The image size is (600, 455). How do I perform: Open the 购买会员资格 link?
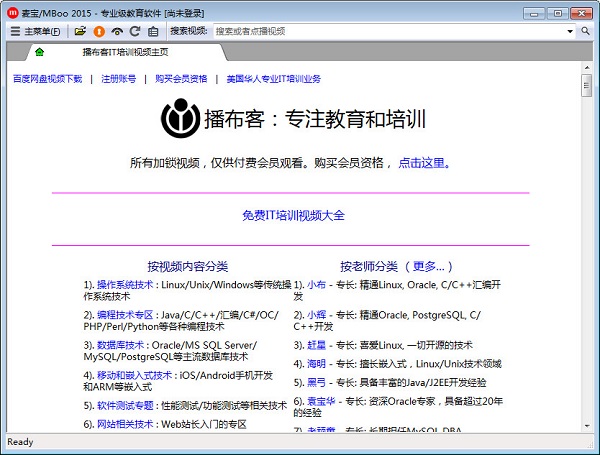point(181,79)
